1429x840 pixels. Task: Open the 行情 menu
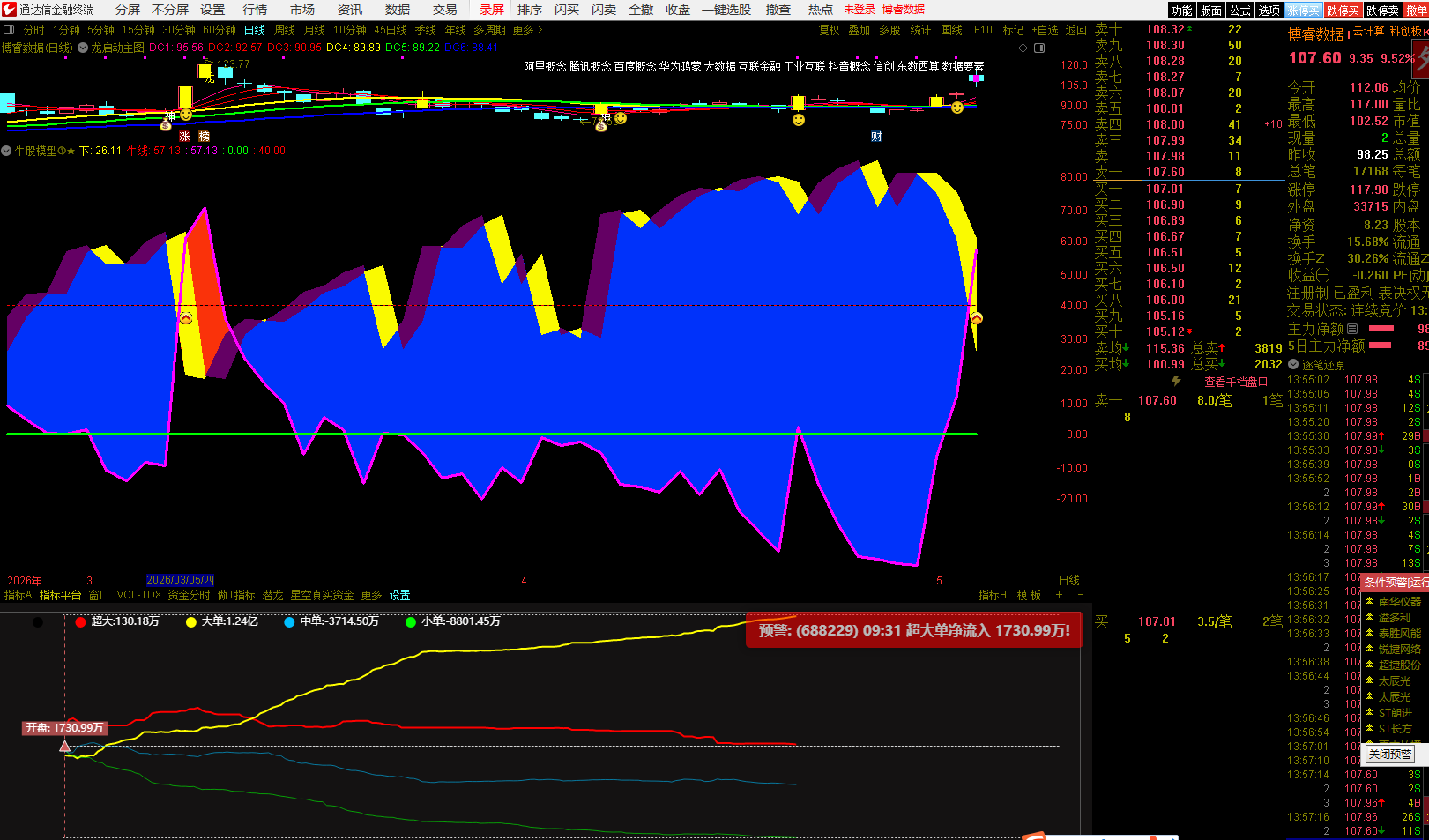pos(255,10)
